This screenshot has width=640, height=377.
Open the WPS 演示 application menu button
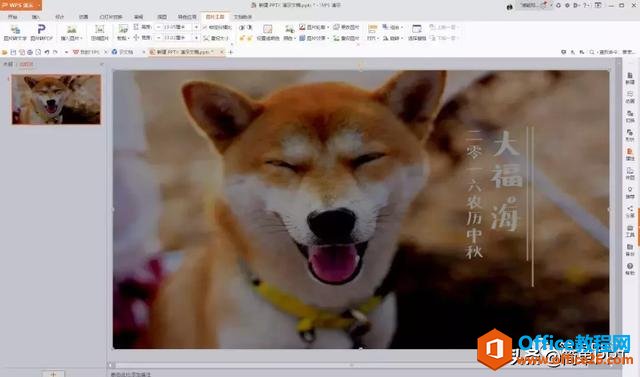21,5
